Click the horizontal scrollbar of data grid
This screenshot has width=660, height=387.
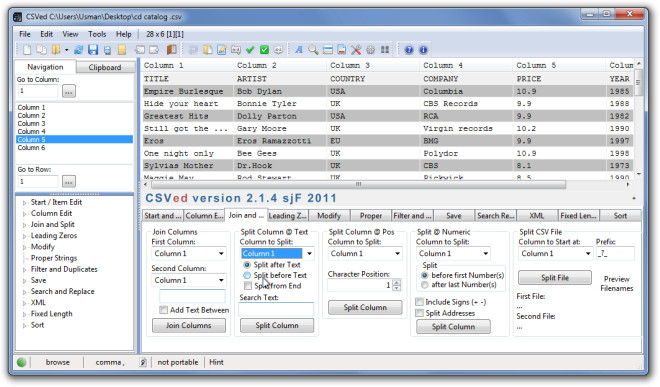coord(359,184)
